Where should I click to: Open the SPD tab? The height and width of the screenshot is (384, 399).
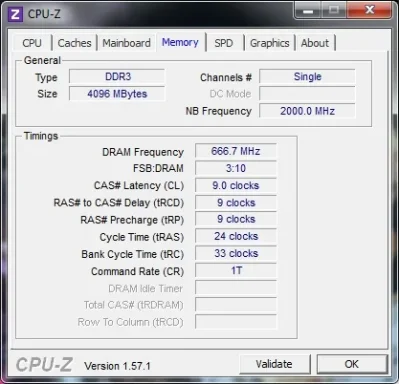pos(224,43)
